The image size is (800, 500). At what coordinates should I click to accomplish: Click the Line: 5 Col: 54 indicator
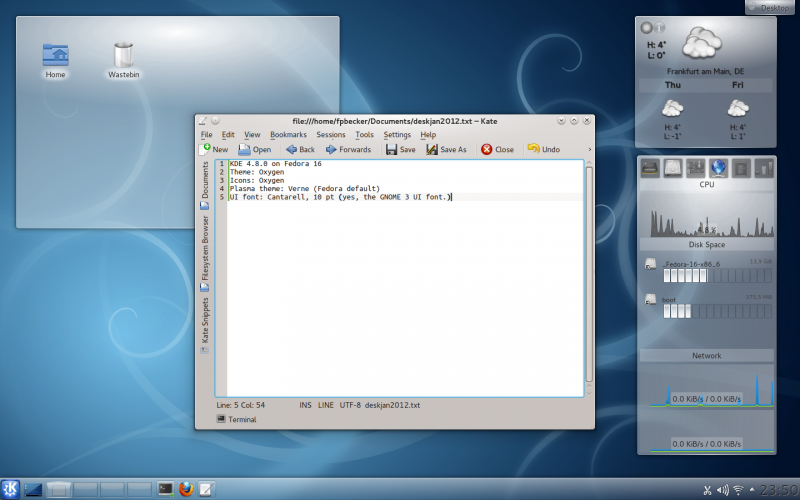[x=240, y=405]
